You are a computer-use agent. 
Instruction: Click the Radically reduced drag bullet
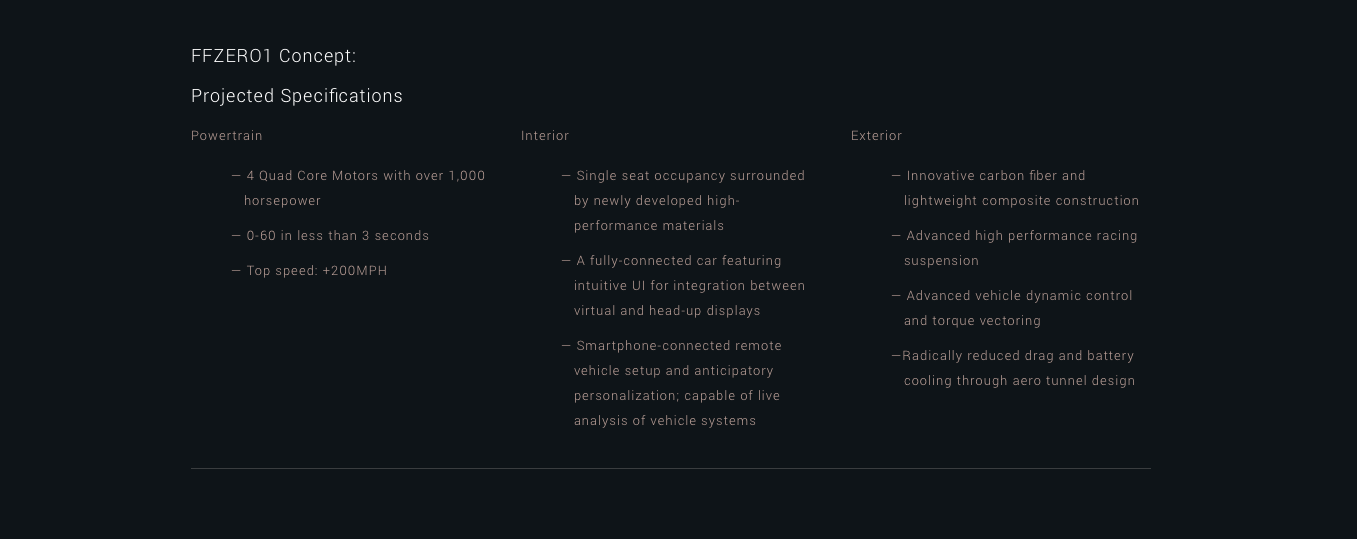[1013, 368]
